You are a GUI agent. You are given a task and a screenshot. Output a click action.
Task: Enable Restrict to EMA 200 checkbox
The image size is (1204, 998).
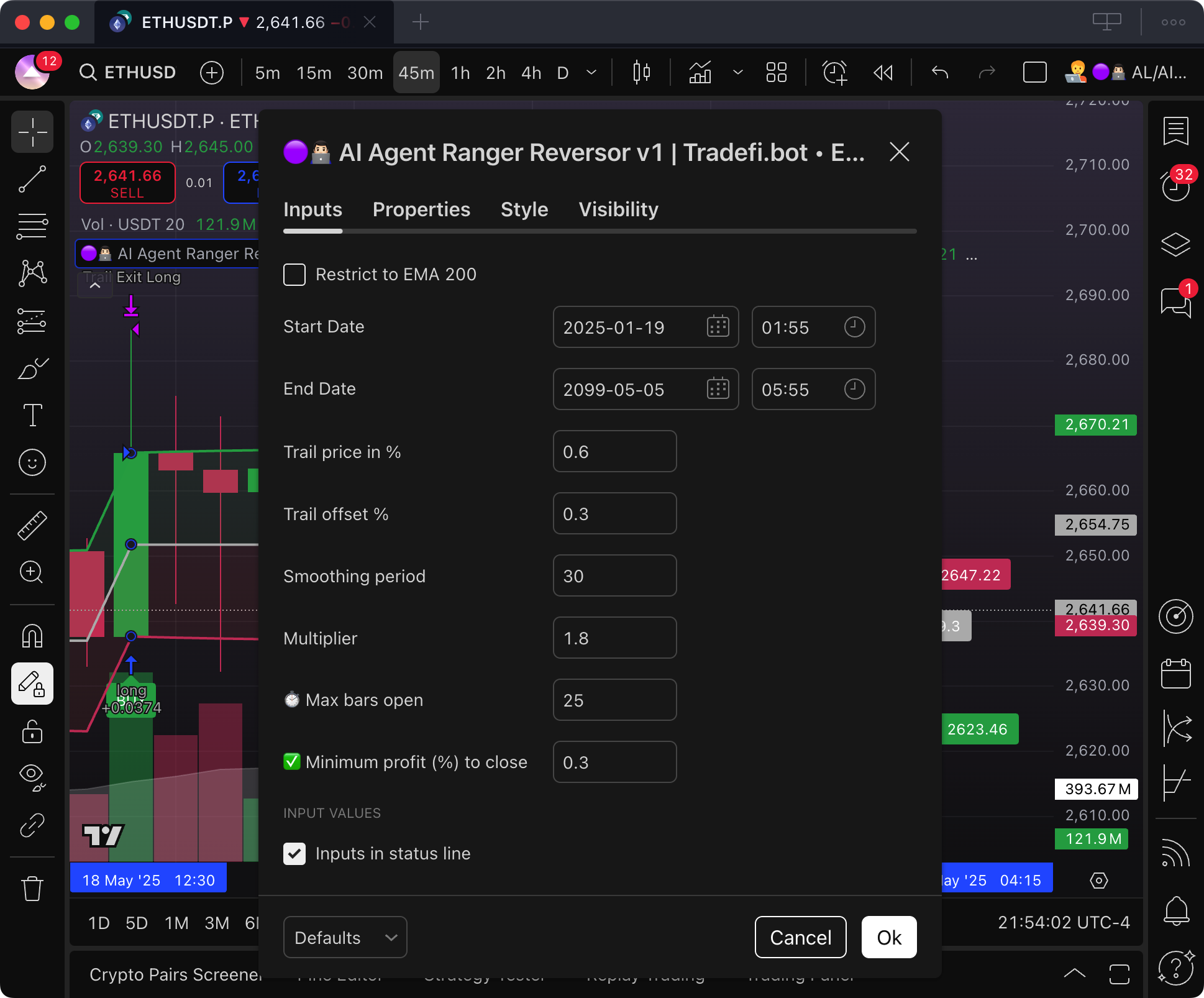[294, 274]
